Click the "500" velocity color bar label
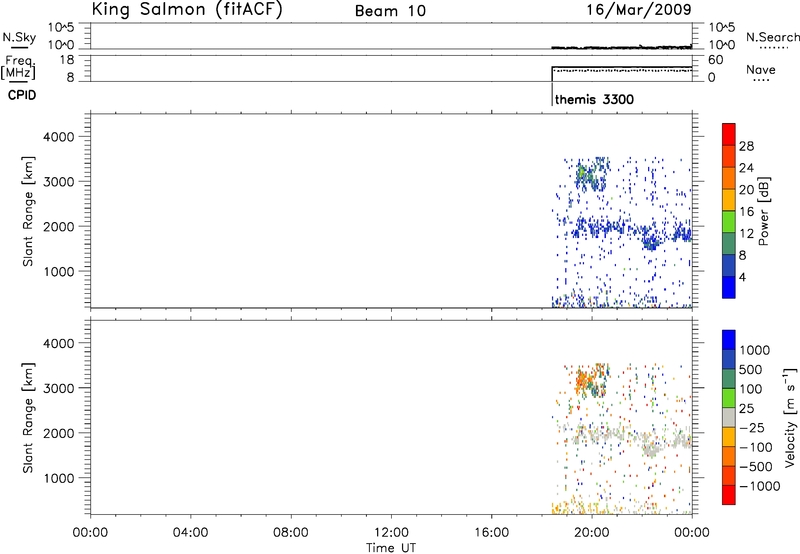800x554 pixels. [751, 370]
